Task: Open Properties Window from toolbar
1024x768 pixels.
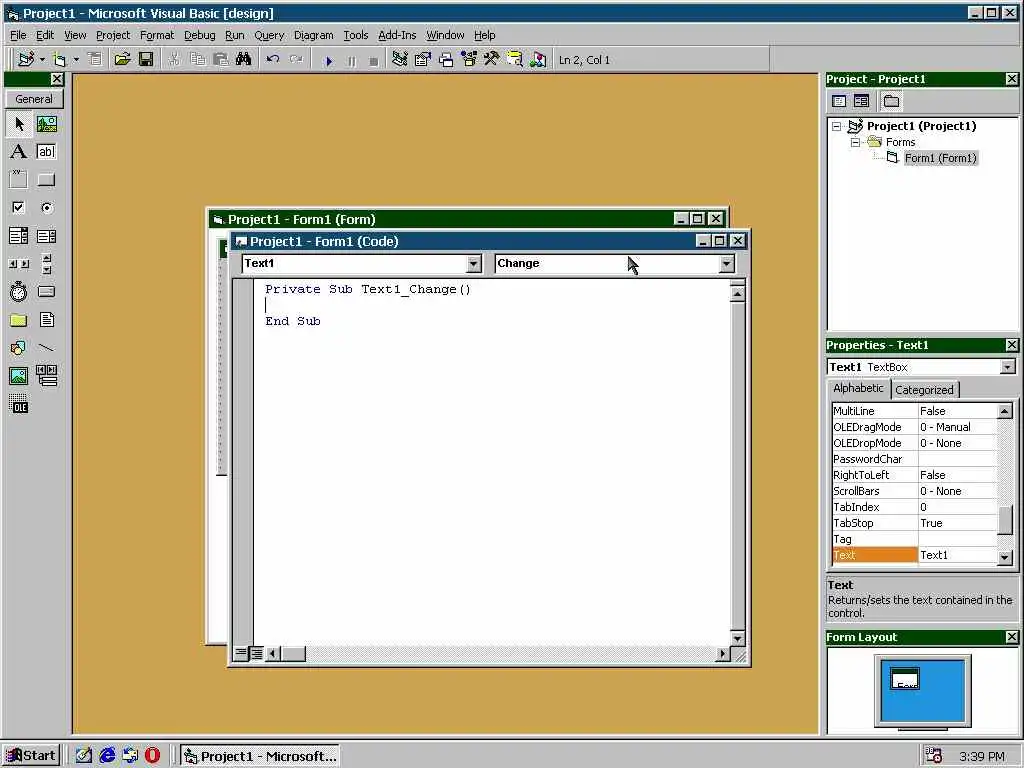Action: (x=423, y=59)
